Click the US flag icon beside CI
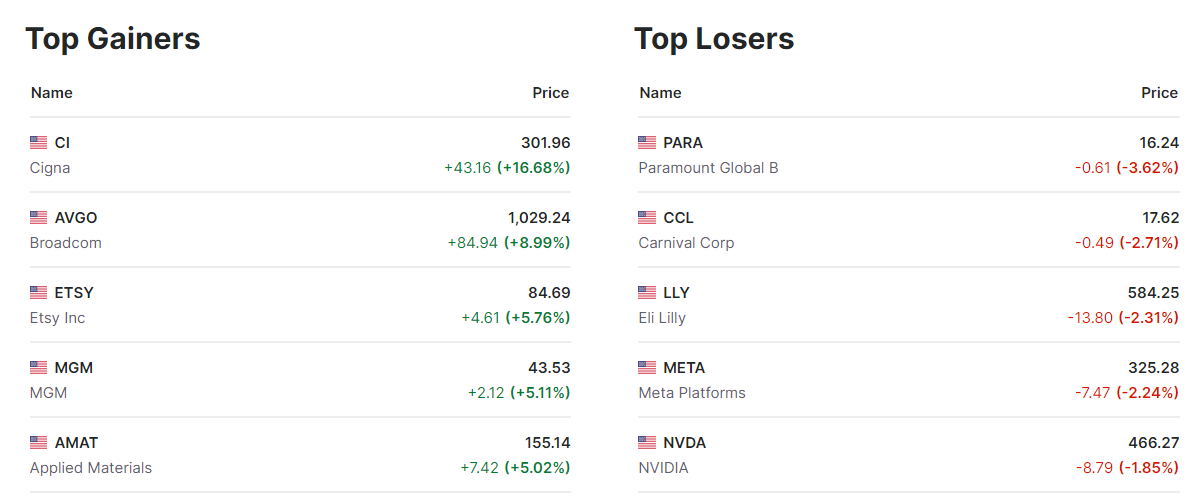 (39, 143)
